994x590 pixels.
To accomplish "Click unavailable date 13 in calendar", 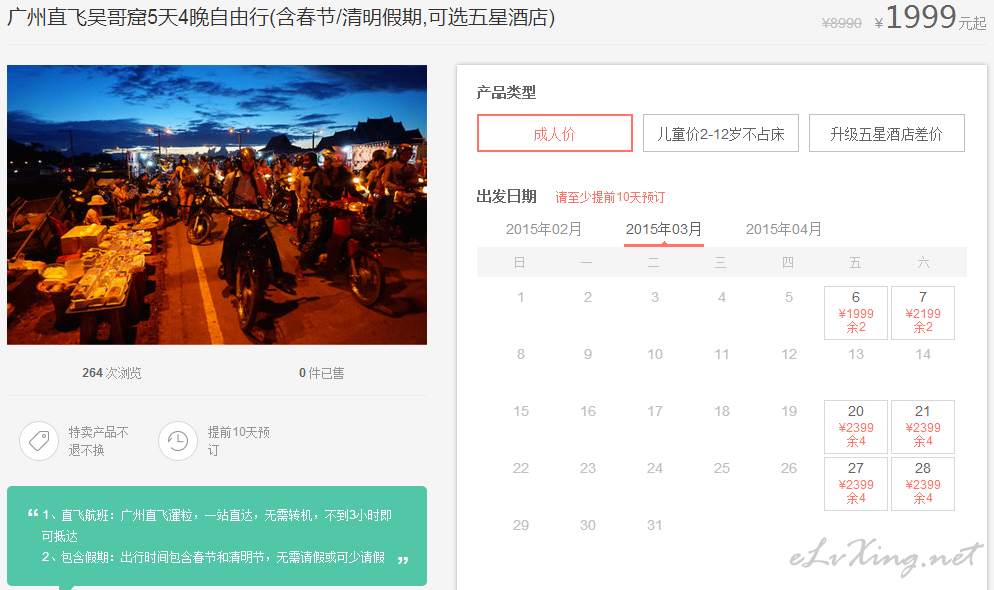I will [856, 354].
